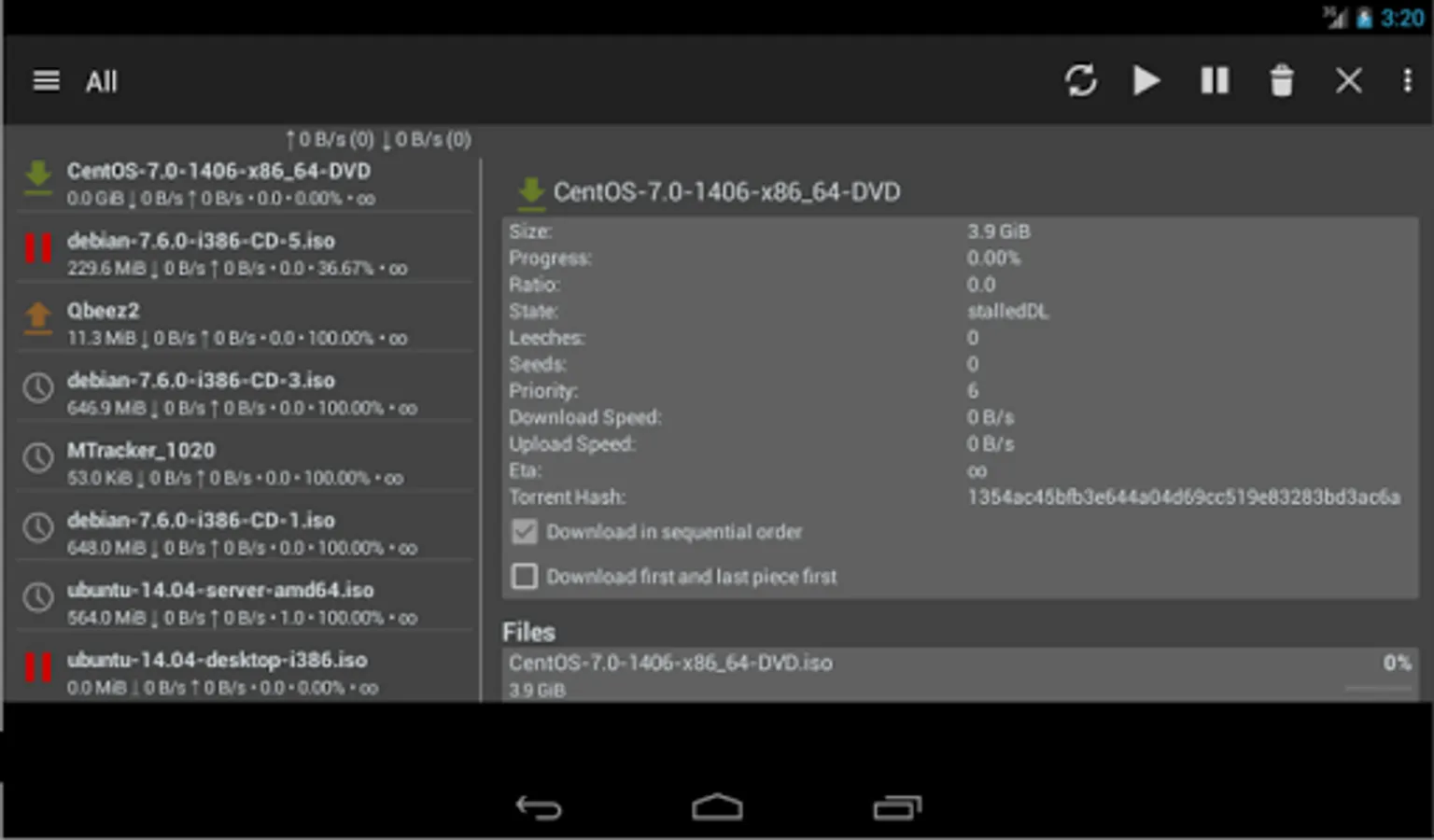The image size is (1434, 840).
Task: Tap the Torrent Hash value
Action: pos(1184,497)
